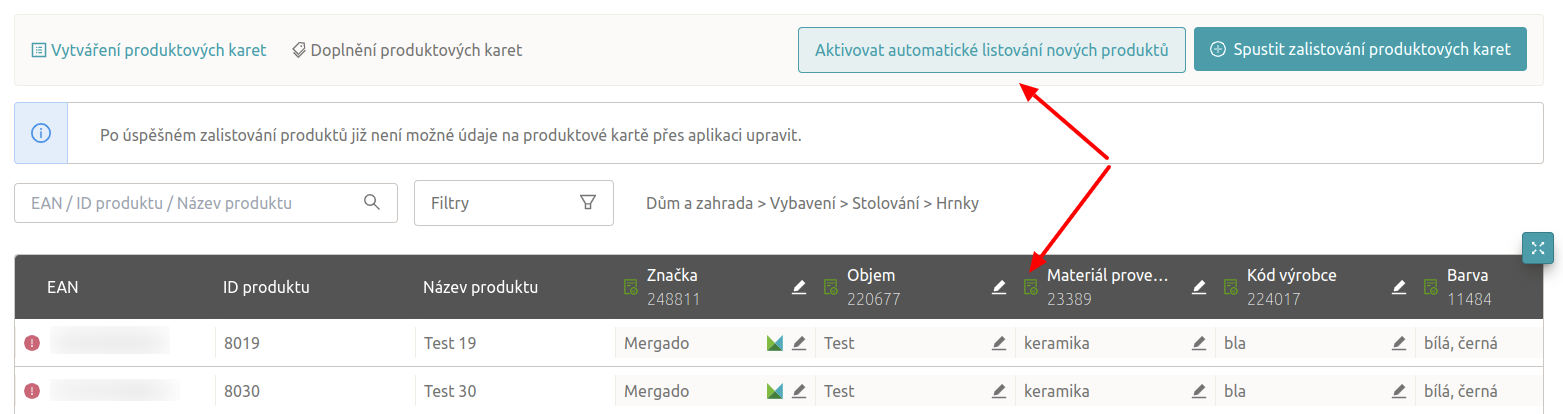Open the Filtry dropdown
The height and width of the screenshot is (414, 1563).
click(x=513, y=203)
